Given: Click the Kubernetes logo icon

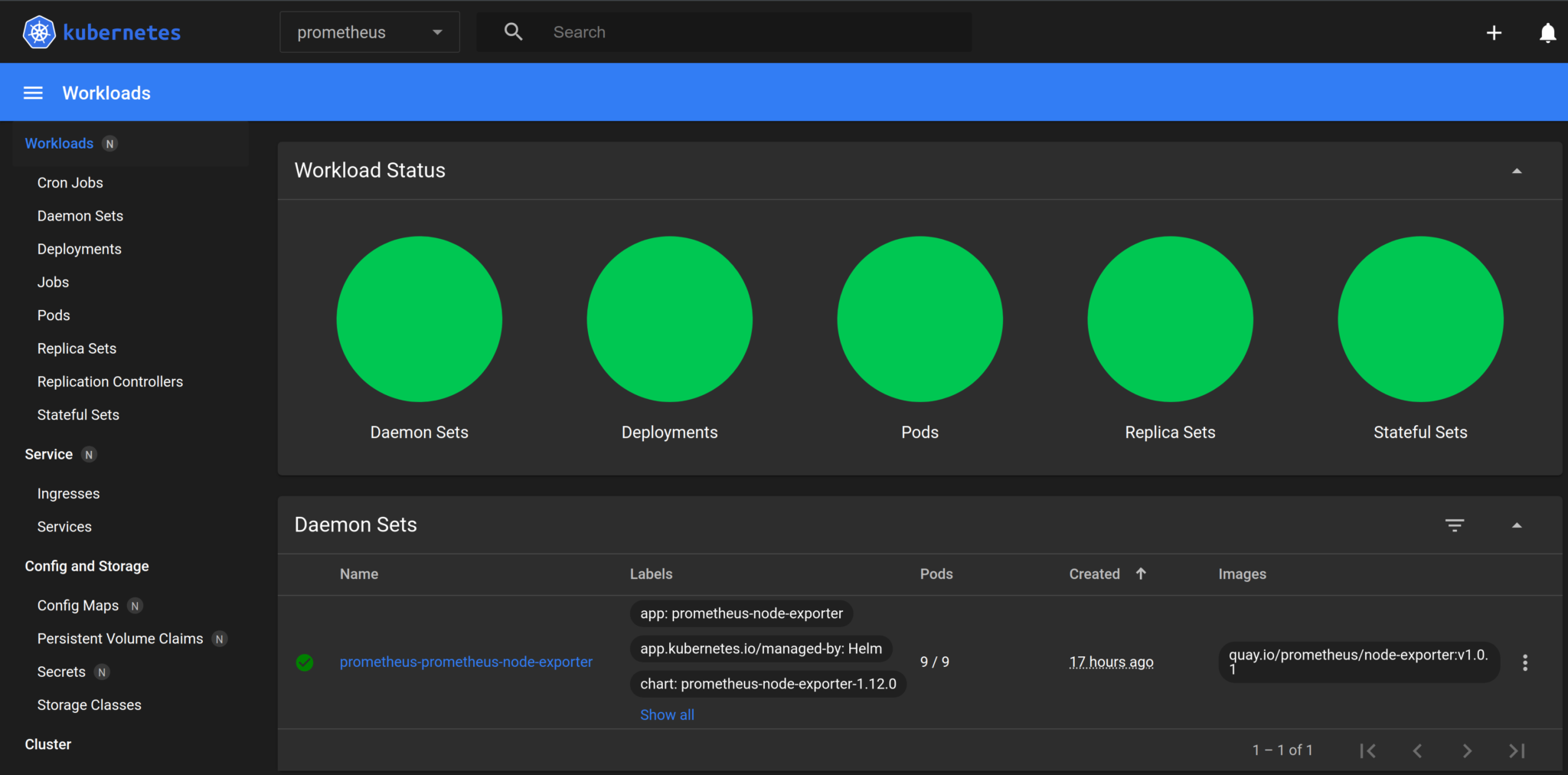Looking at the screenshot, I should 39,32.
